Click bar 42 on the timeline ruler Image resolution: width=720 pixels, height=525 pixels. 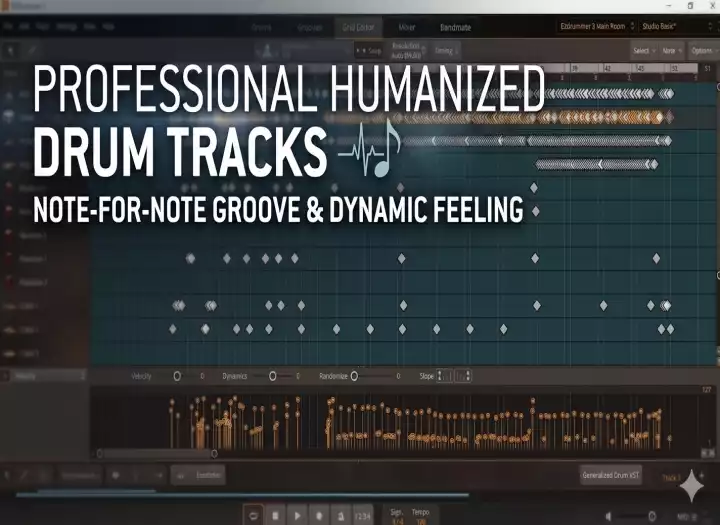[607, 68]
